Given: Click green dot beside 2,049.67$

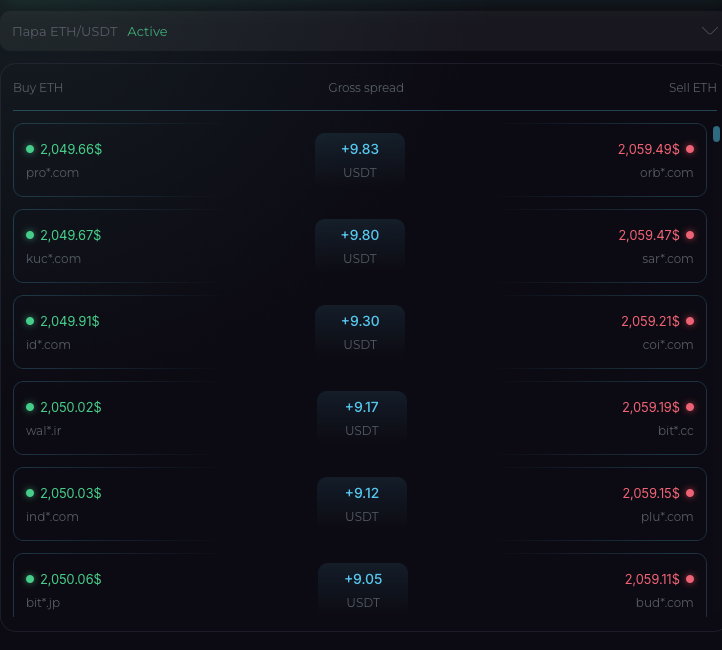Looking at the screenshot, I should [30, 235].
